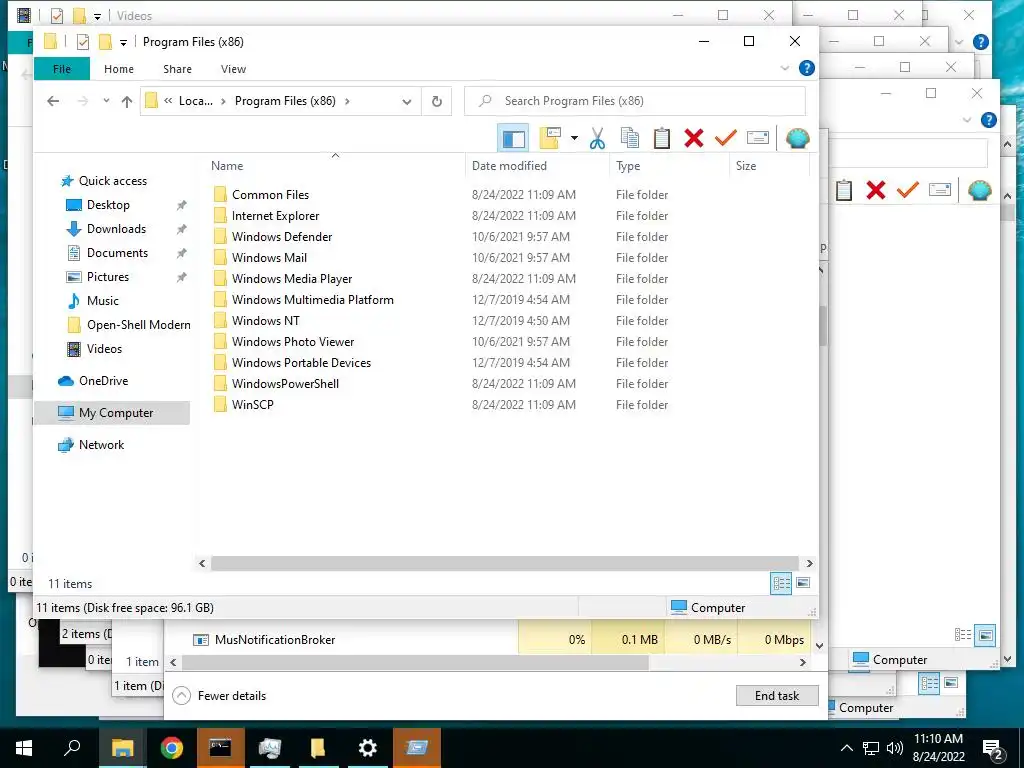Open Network in the navigation pane
1024x768 pixels.
click(x=101, y=445)
